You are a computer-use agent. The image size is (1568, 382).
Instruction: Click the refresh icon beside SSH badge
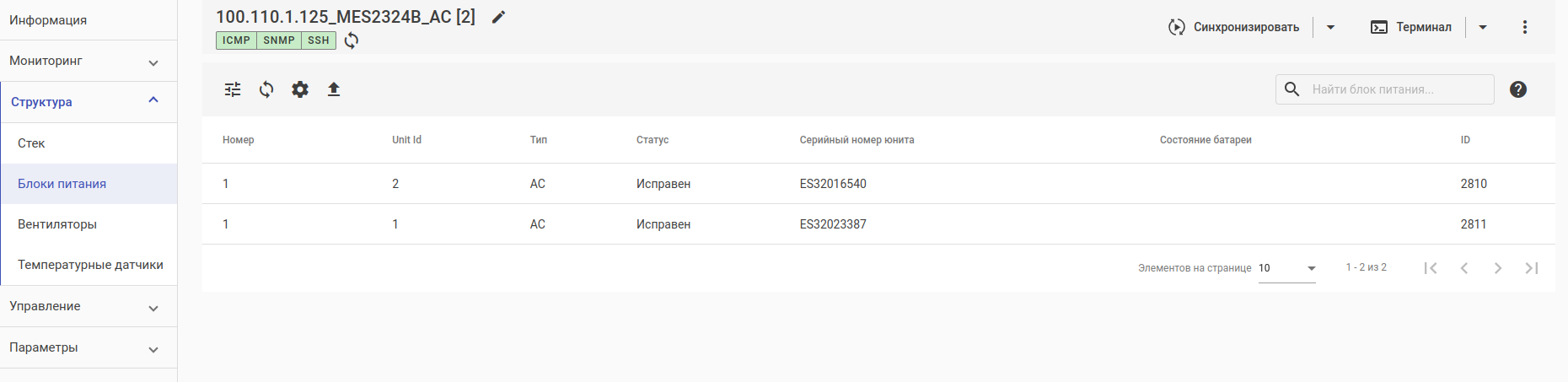click(x=352, y=40)
